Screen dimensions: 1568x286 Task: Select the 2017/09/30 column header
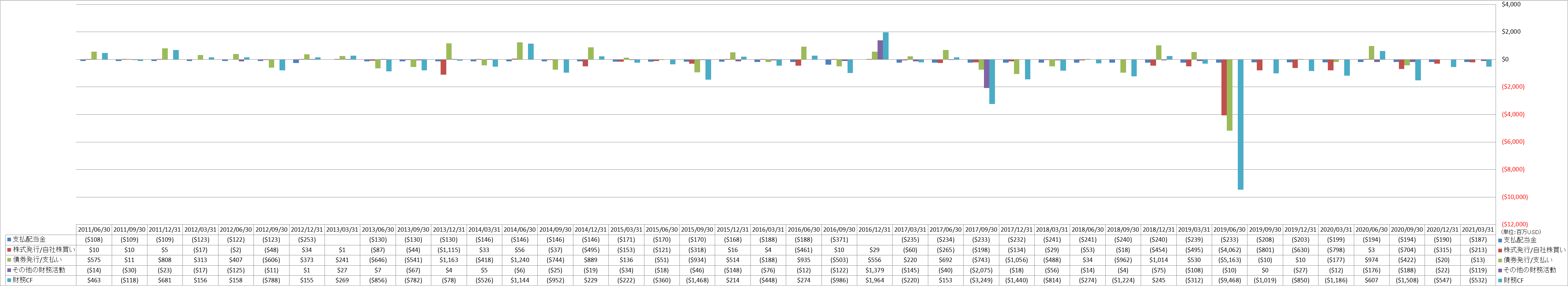coord(981,229)
